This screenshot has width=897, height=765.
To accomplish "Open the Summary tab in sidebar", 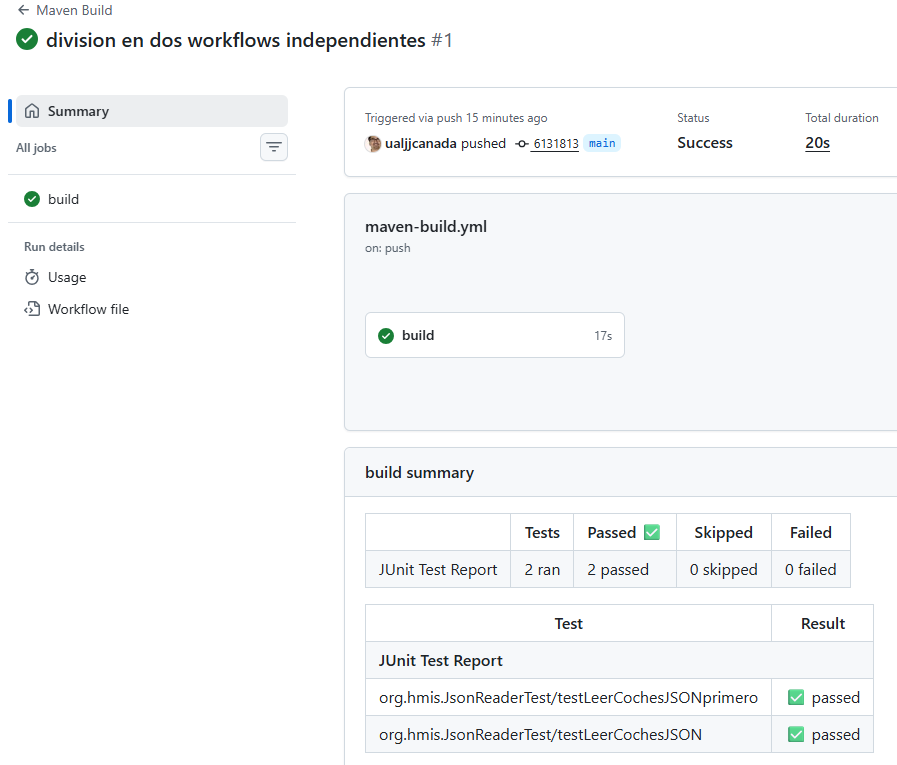I will tap(78, 111).
